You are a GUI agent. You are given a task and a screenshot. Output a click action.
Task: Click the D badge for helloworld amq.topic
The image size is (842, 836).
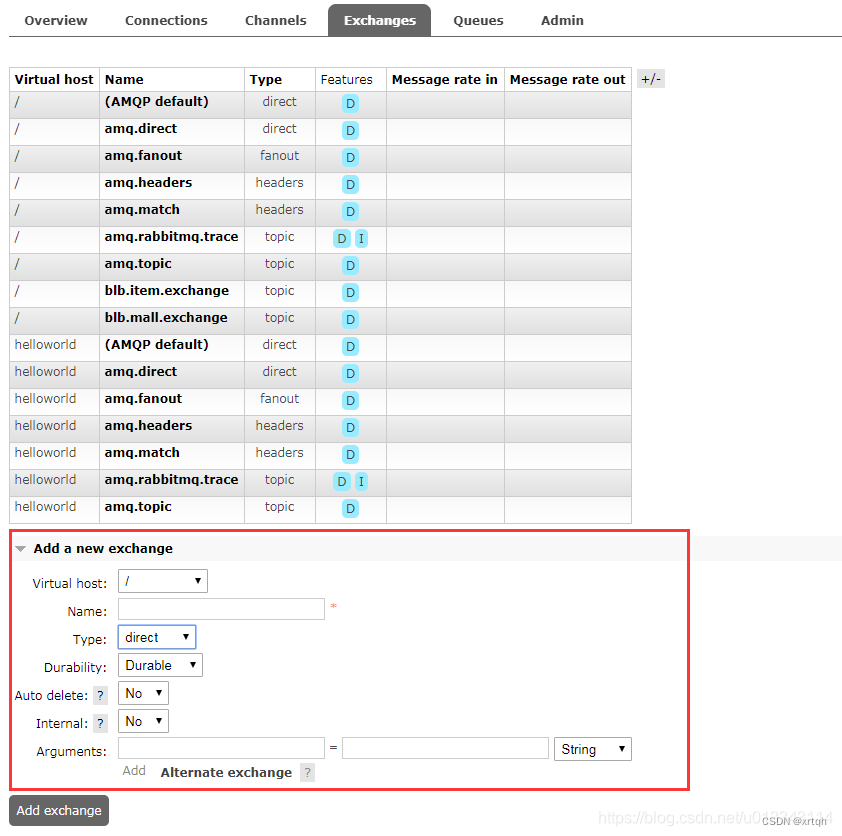coord(350,508)
